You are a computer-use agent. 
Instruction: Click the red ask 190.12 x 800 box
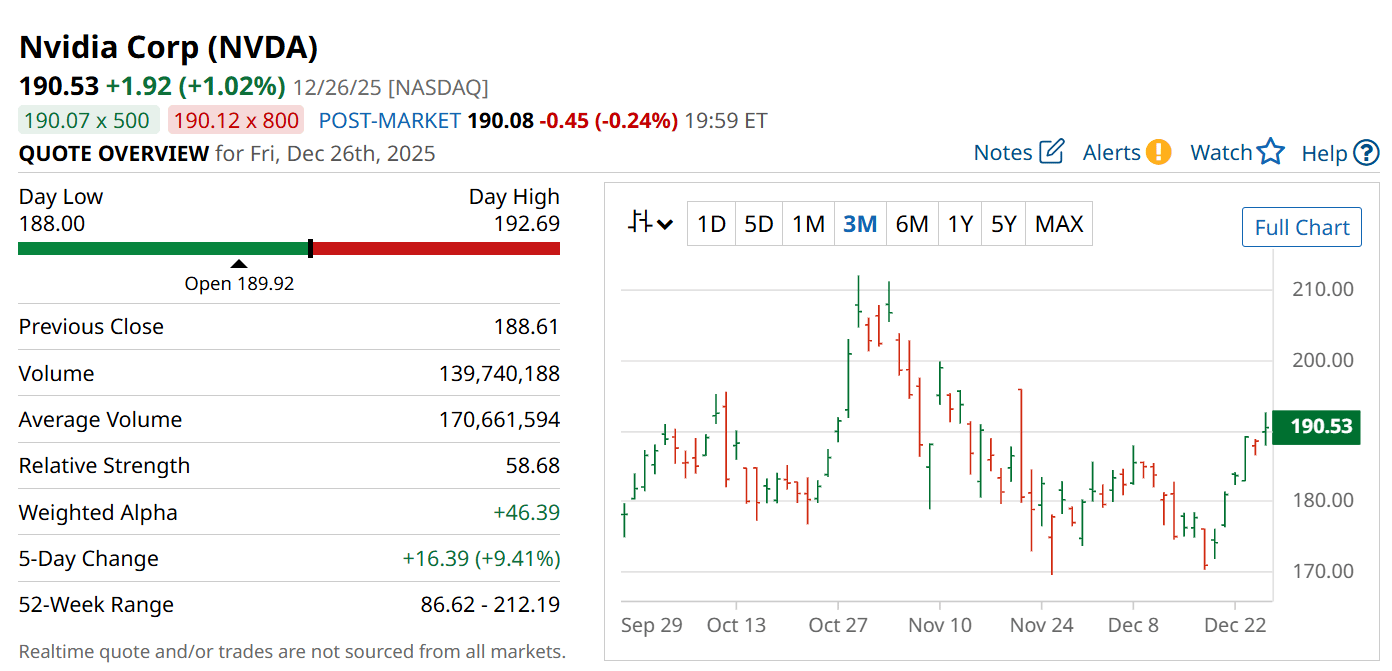point(236,121)
